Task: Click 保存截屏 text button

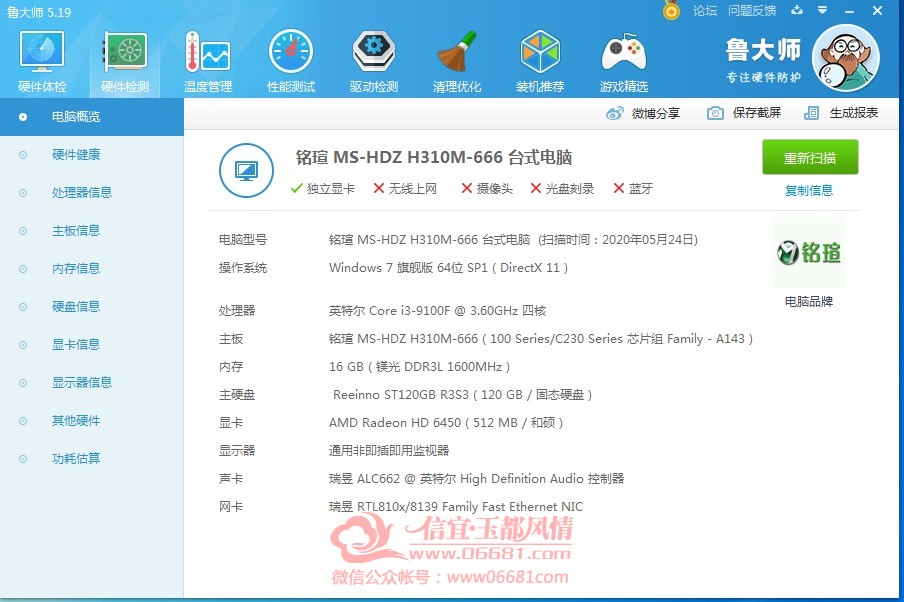Action: (757, 113)
